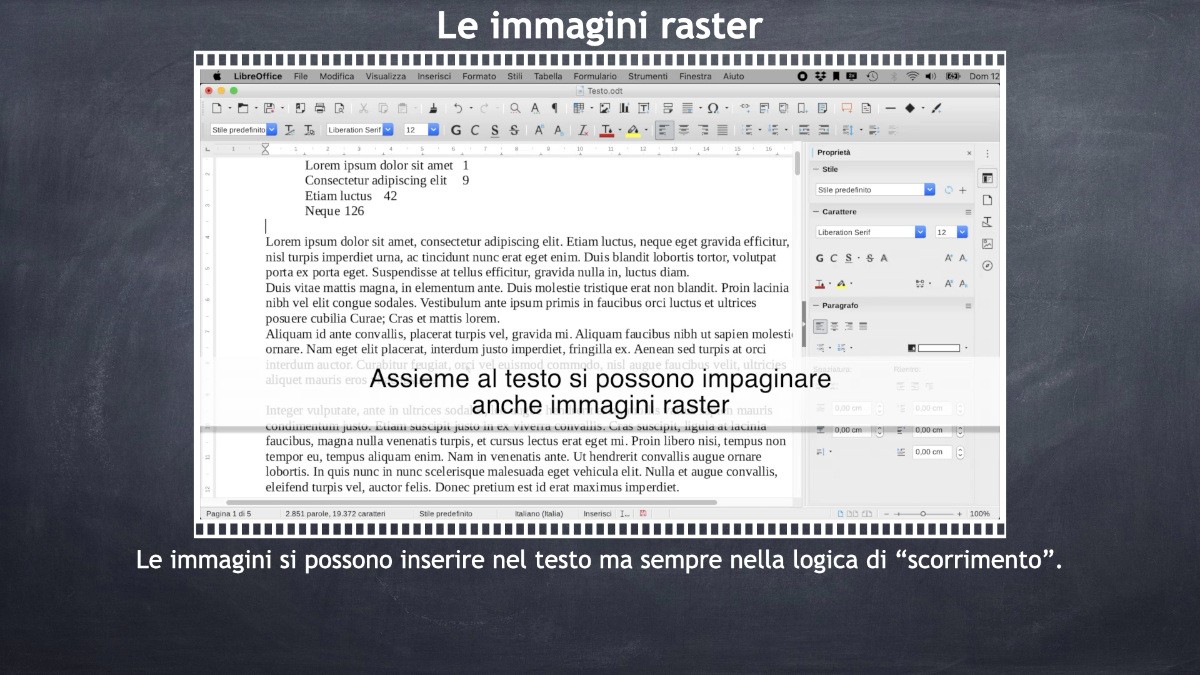Screen dimensions: 1200x675
Task: Click the Clone Formatting paintbrush icon
Action: coord(433,108)
